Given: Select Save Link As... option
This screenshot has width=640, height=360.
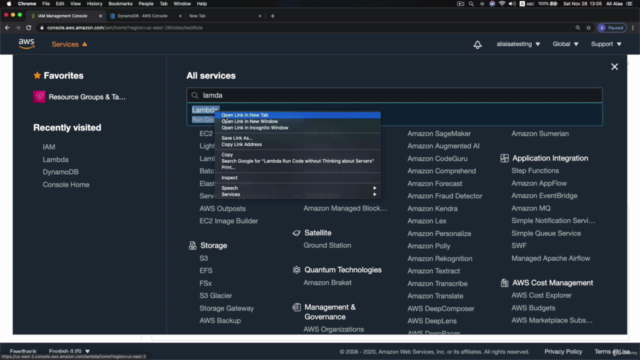Looking at the screenshot, I should coord(298,138).
